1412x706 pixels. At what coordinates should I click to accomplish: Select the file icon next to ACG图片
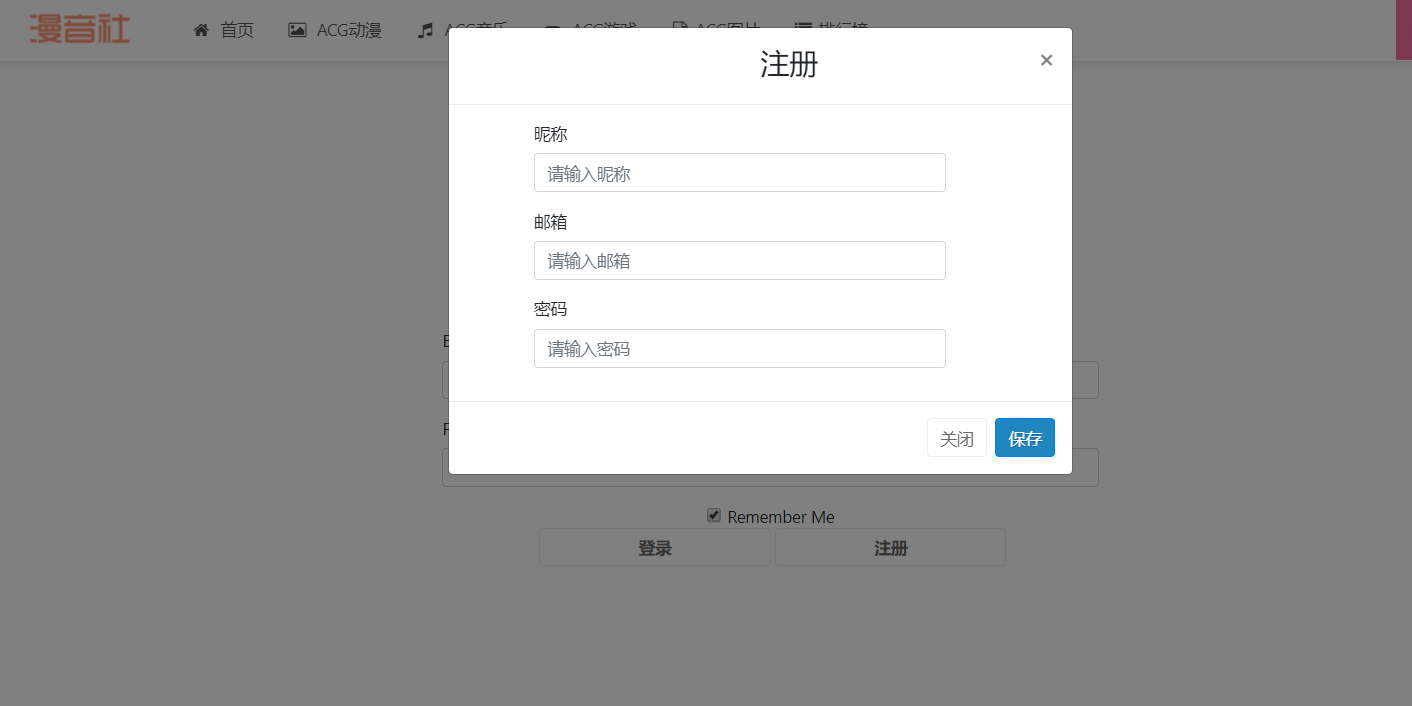682,30
